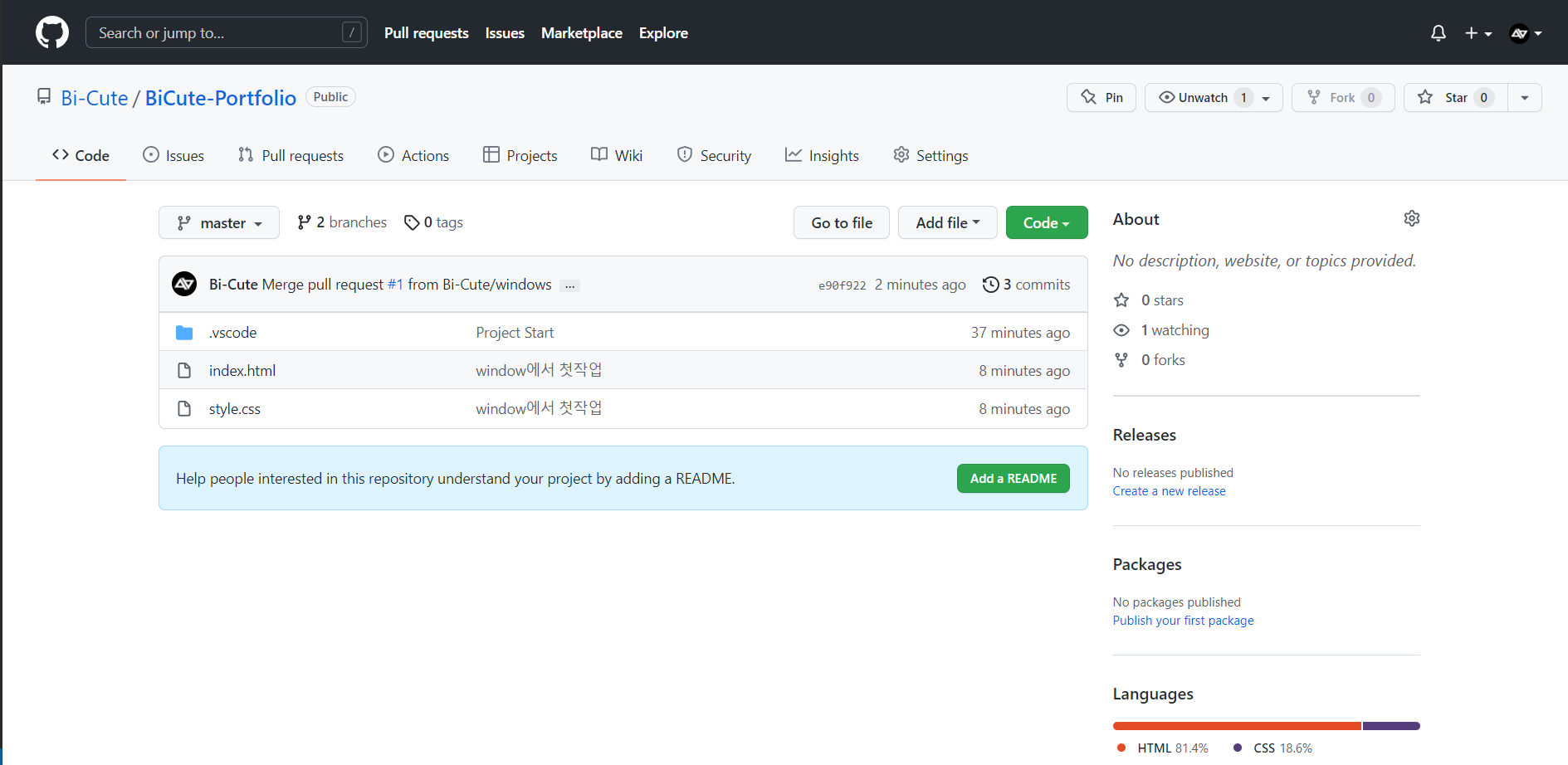This screenshot has width=1568, height=765.
Task: Open Pull requests in top navigation
Action: (427, 33)
